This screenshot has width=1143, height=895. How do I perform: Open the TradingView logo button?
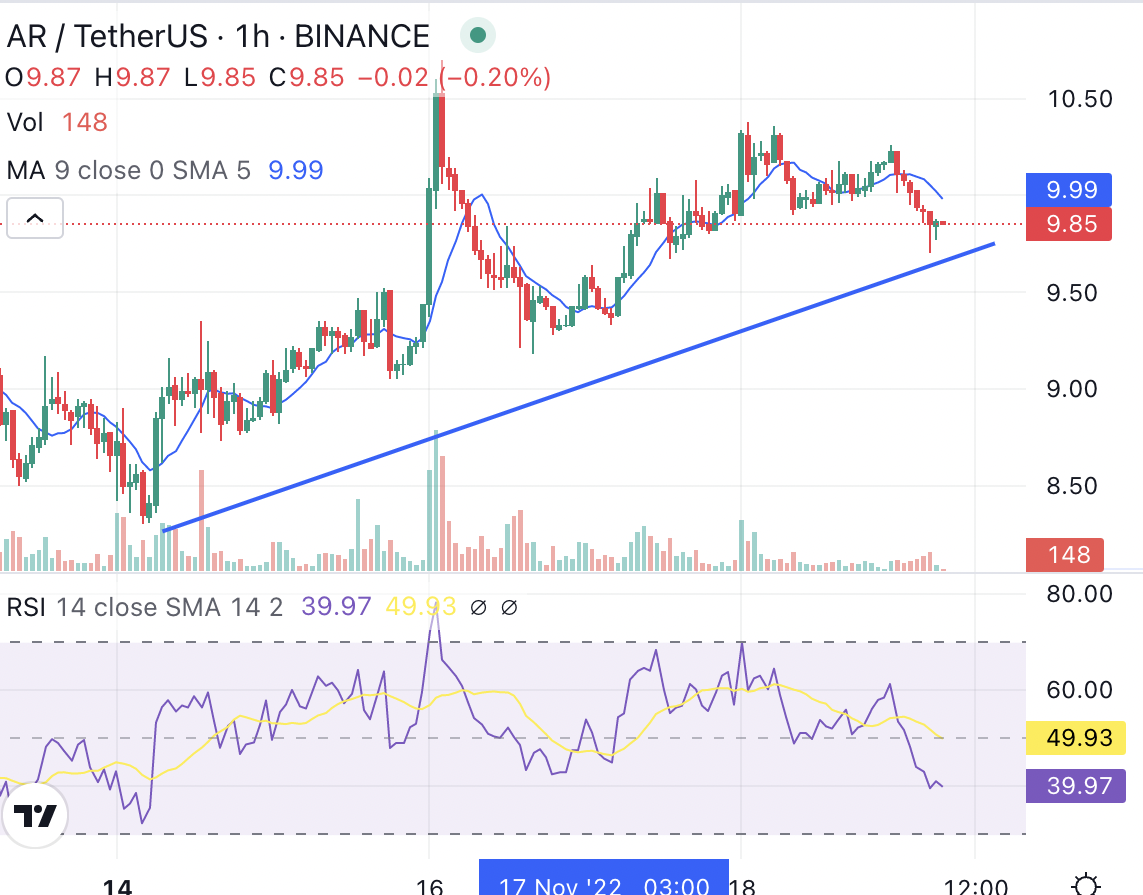35,815
